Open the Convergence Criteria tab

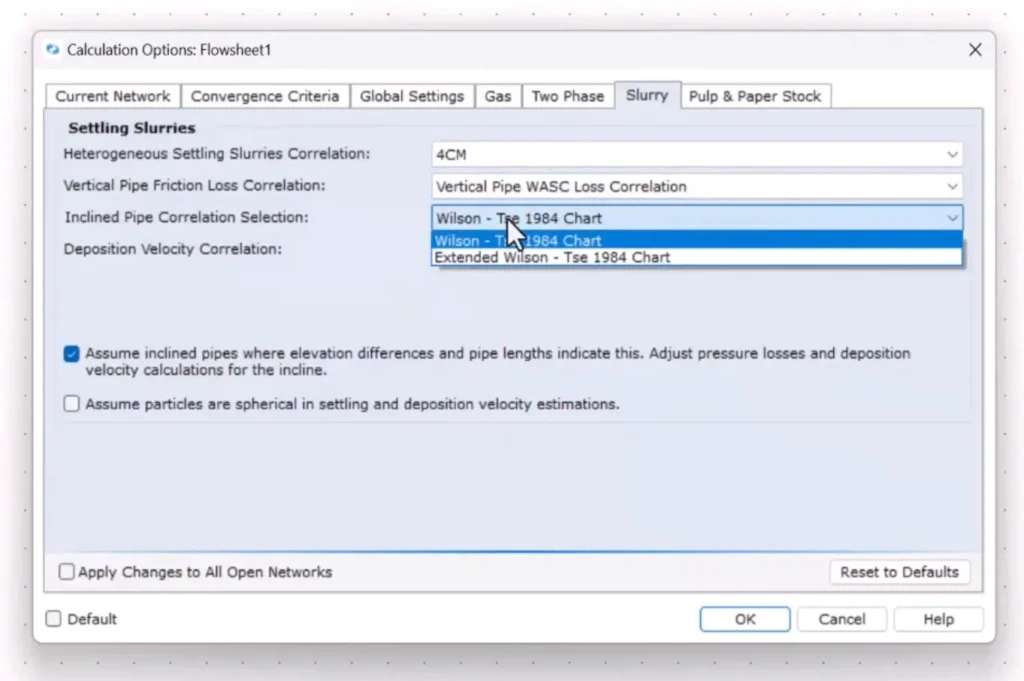265,96
